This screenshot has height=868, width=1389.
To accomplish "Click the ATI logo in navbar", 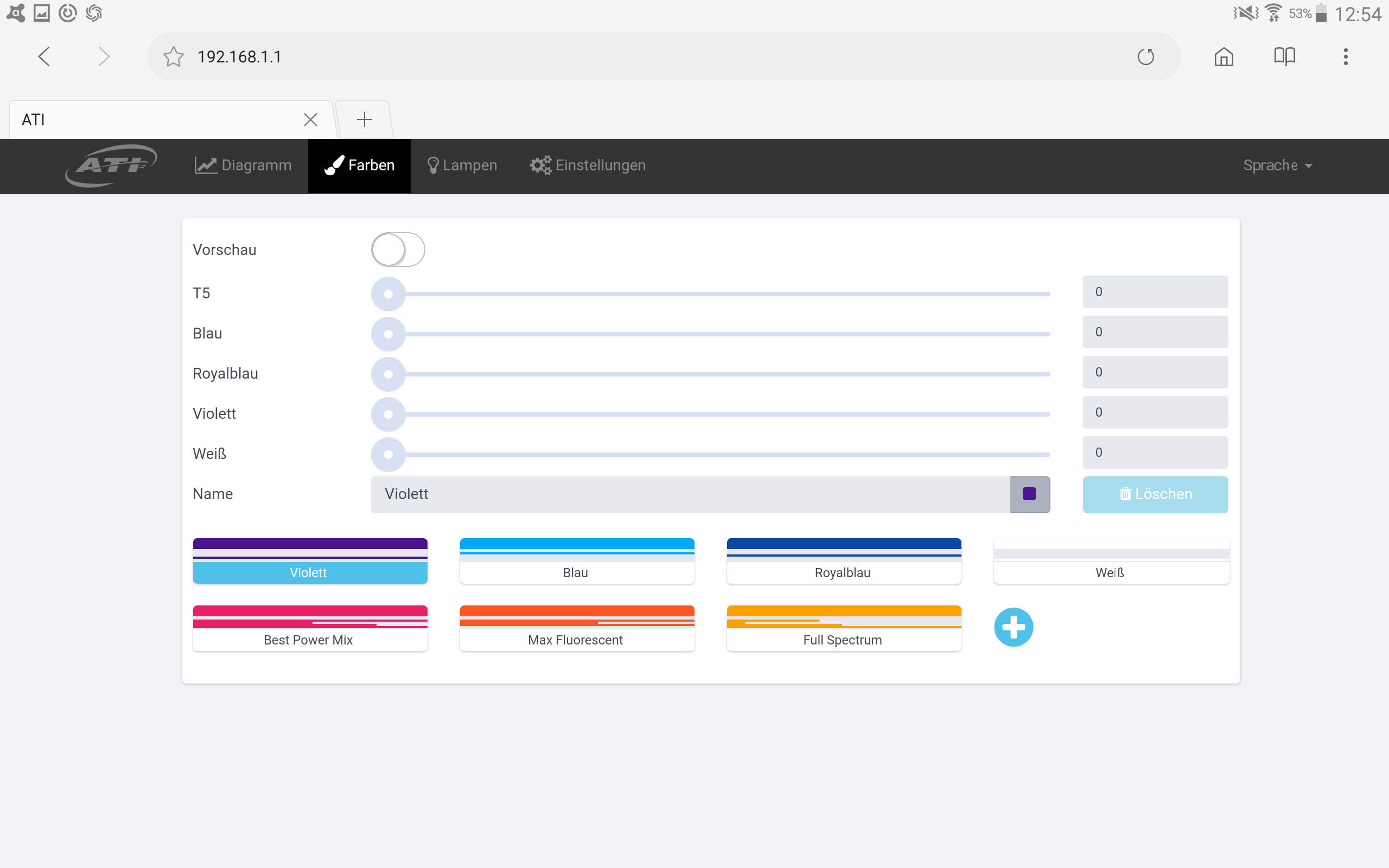I will [111, 165].
